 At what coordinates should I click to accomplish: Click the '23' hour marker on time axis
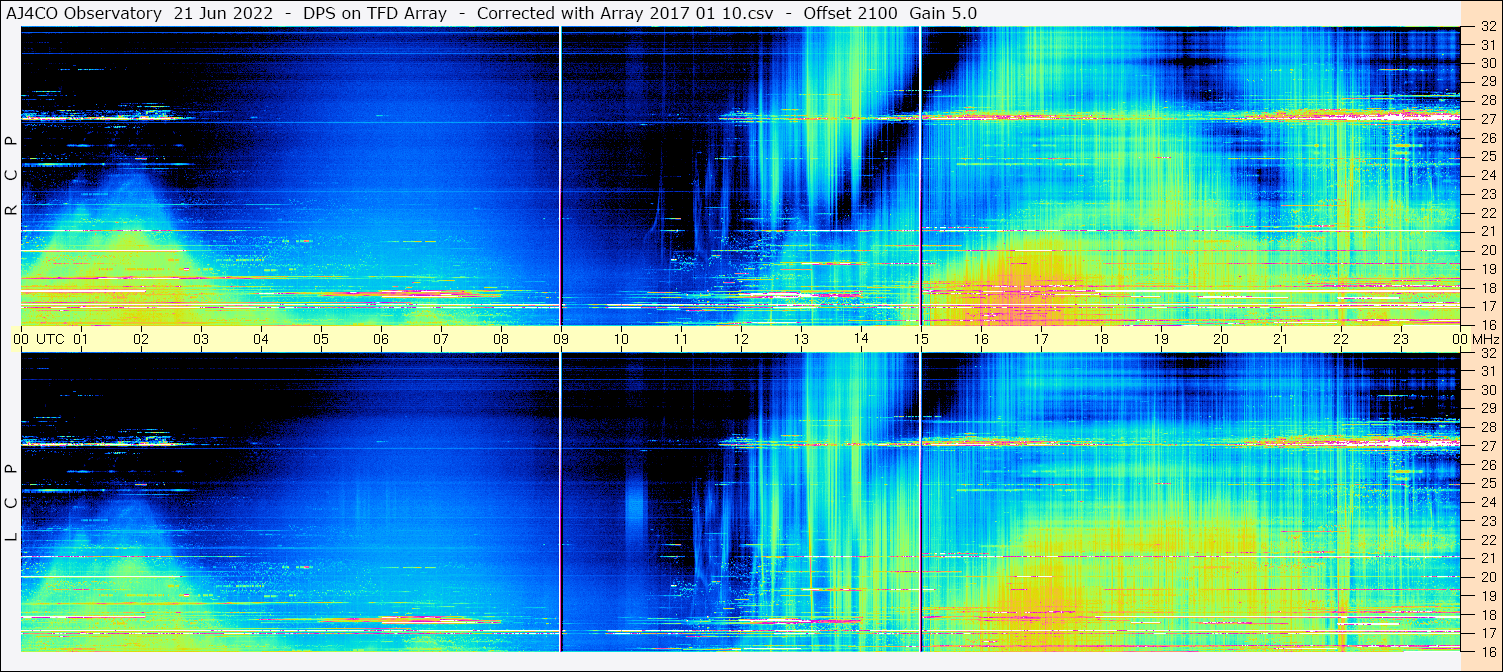1401,339
